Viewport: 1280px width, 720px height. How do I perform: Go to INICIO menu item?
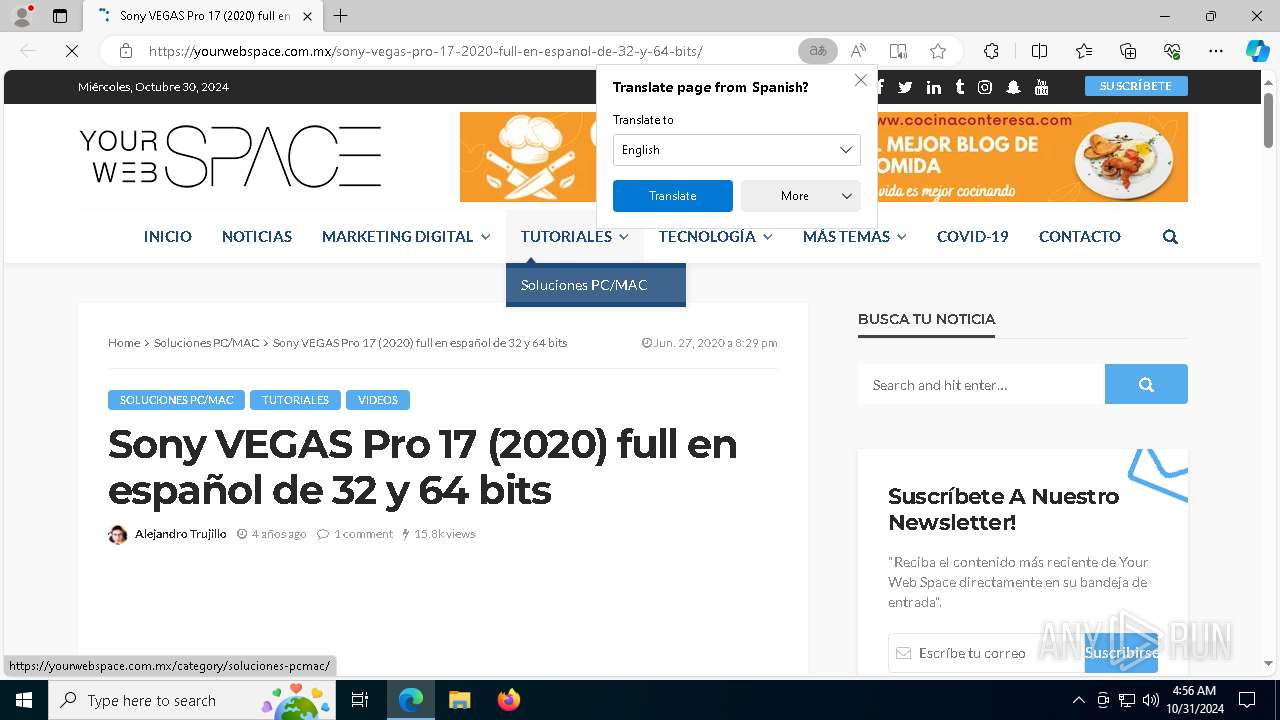[x=167, y=237]
